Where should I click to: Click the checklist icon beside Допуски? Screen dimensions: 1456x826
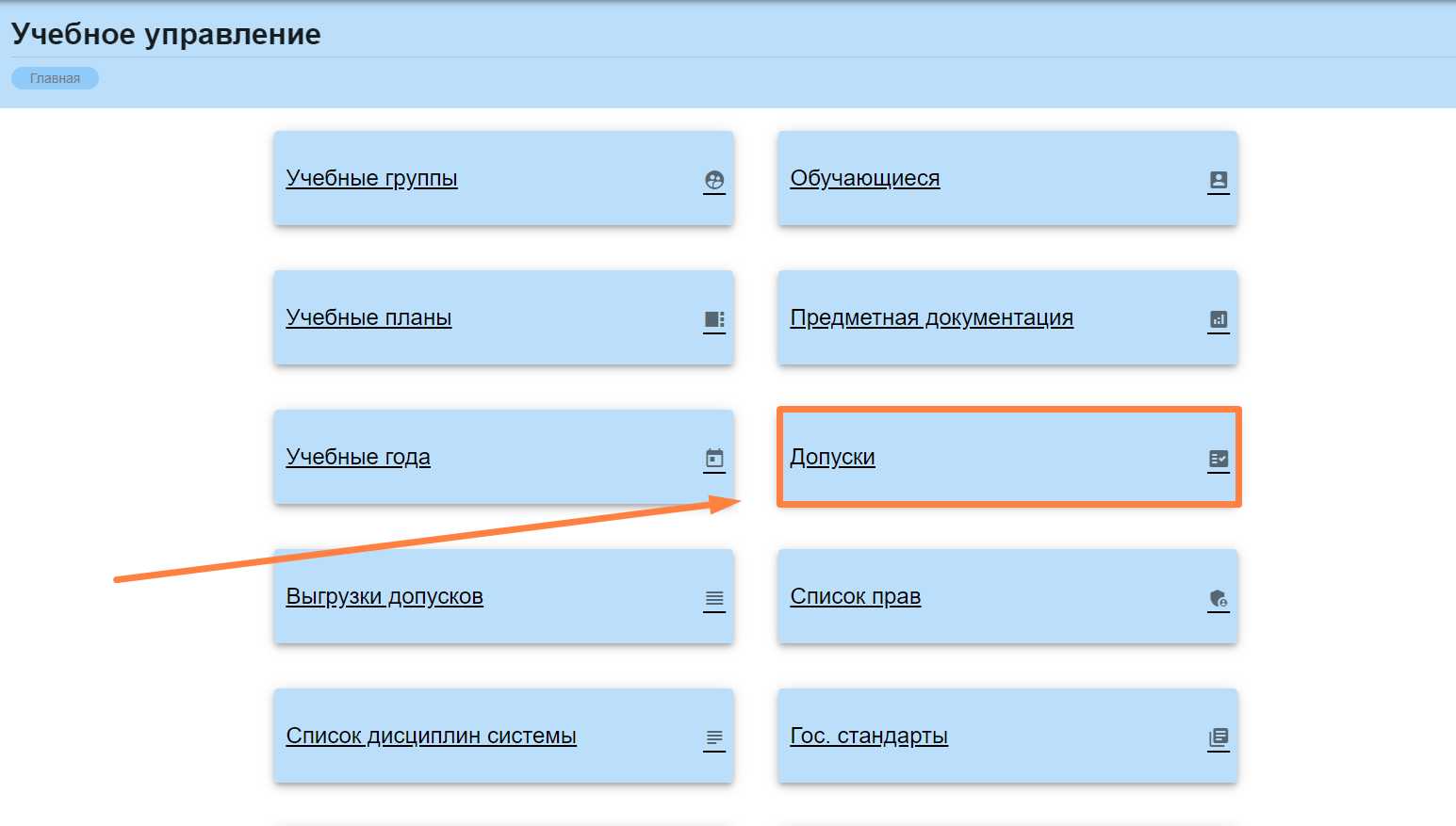pyautogui.click(x=1219, y=459)
